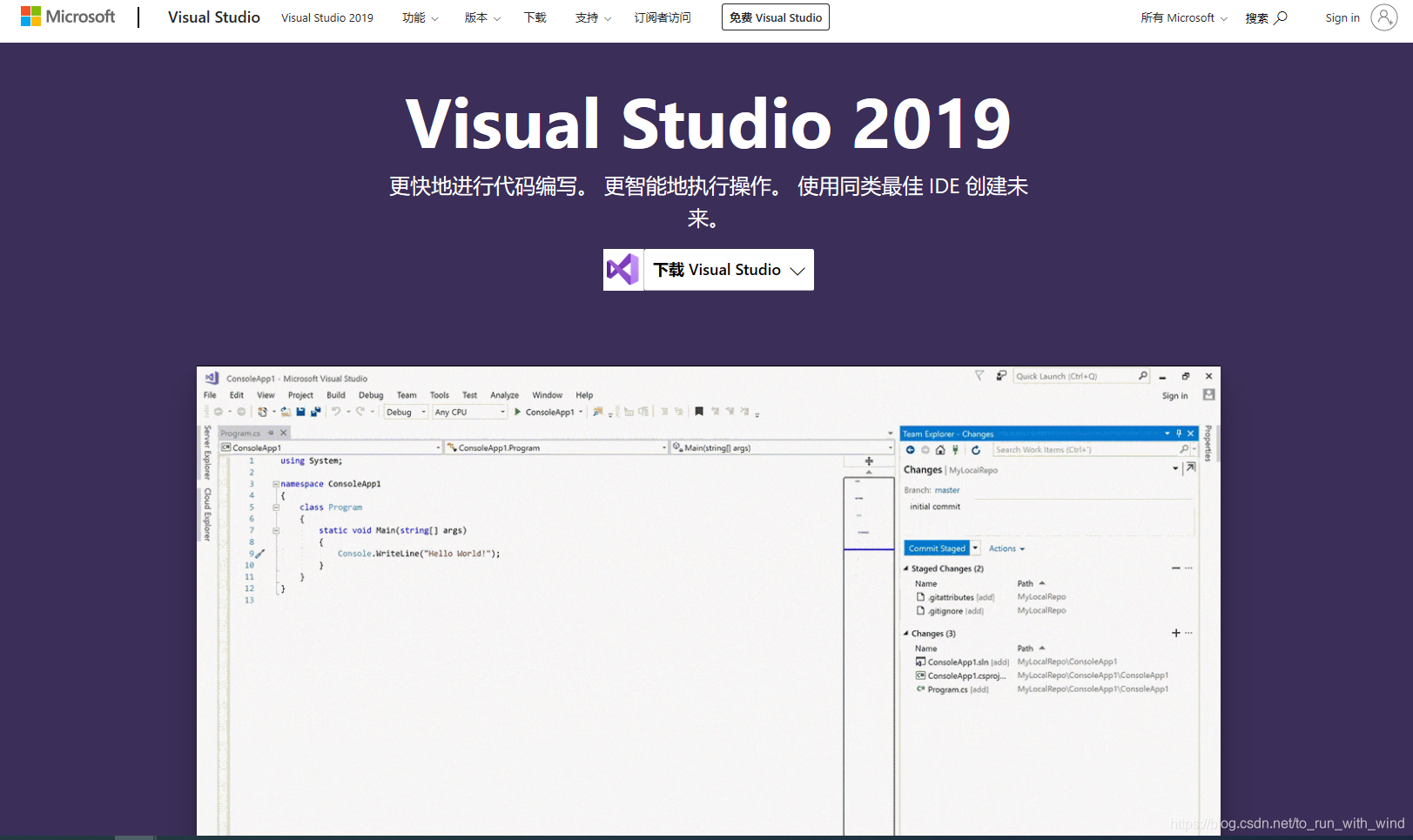This screenshot has width=1413, height=840.
Task: Click the green Start ConsoleApp1 play arrow
Action: coord(518,412)
